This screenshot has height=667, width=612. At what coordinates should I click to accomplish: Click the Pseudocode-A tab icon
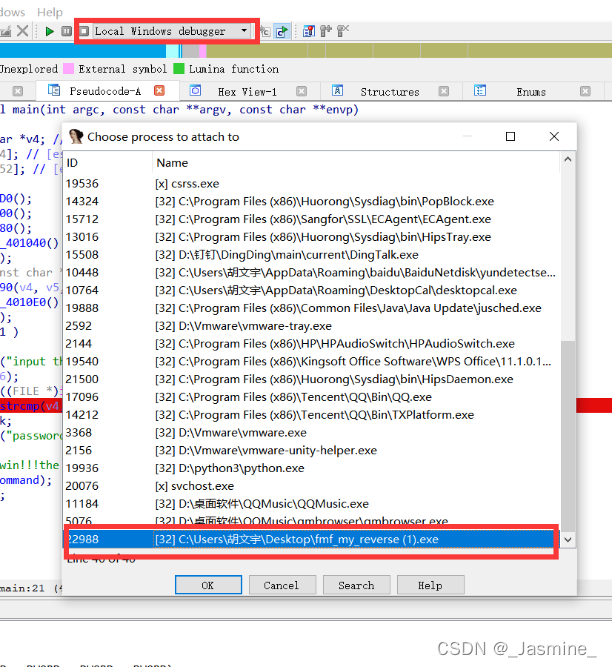[x=54, y=90]
